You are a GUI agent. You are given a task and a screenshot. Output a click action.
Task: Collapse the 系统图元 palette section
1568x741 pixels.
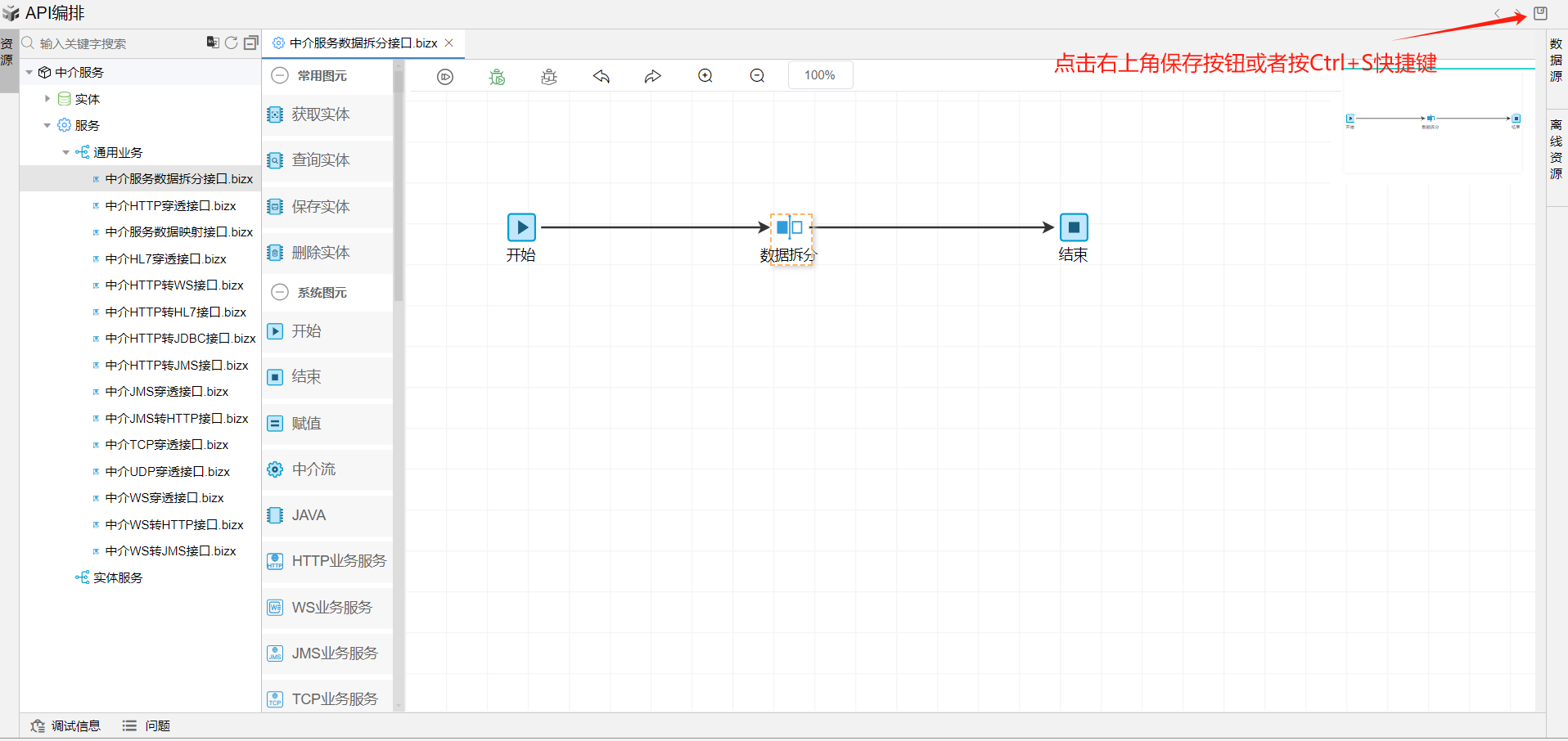pyautogui.click(x=280, y=292)
